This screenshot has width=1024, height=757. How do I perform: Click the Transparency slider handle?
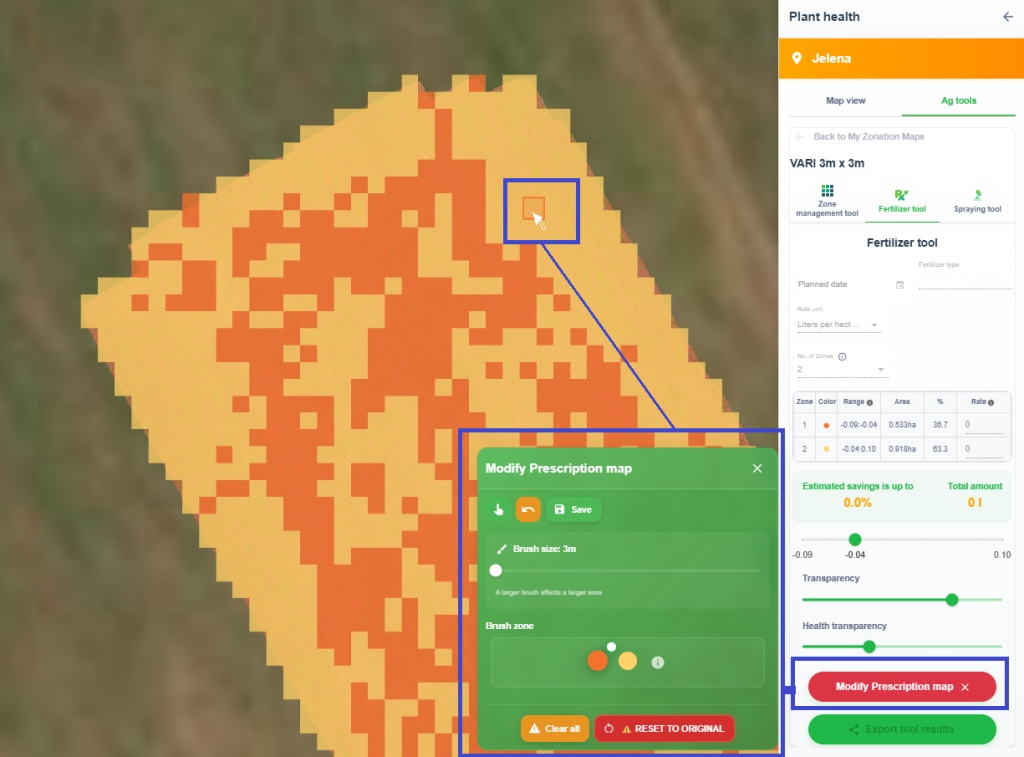click(952, 600)
